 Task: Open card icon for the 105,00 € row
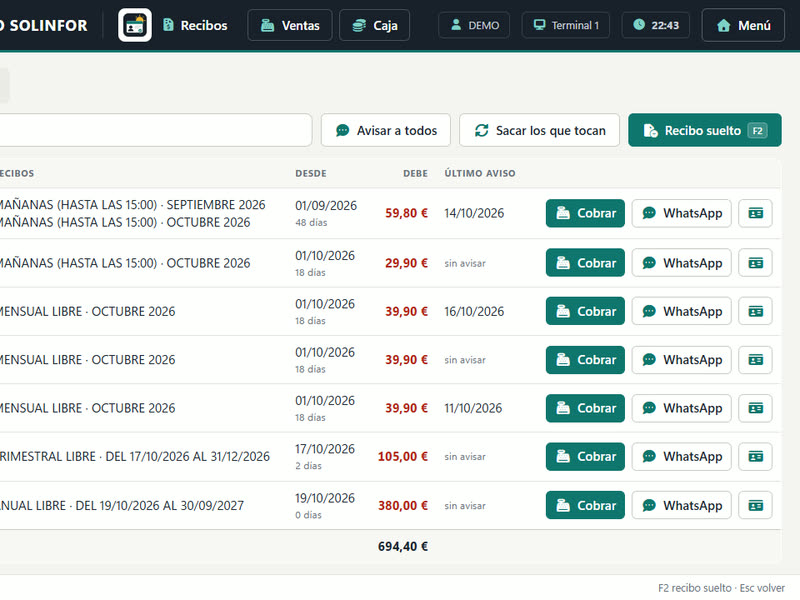click(756, 457)
